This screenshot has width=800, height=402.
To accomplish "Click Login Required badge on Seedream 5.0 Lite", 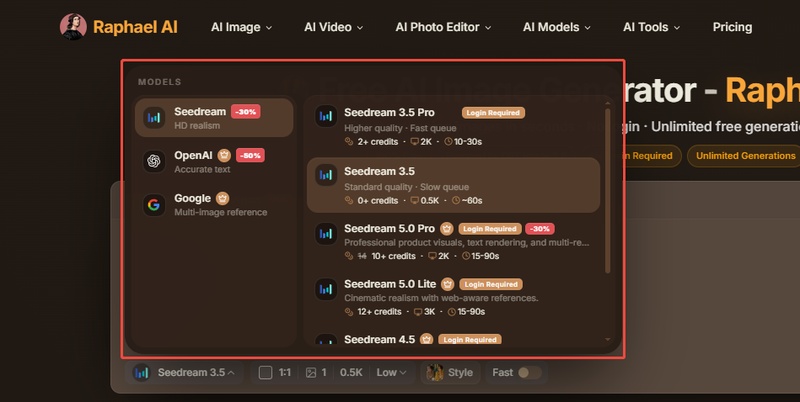I will pyautogui.click(x=491, y=284).
